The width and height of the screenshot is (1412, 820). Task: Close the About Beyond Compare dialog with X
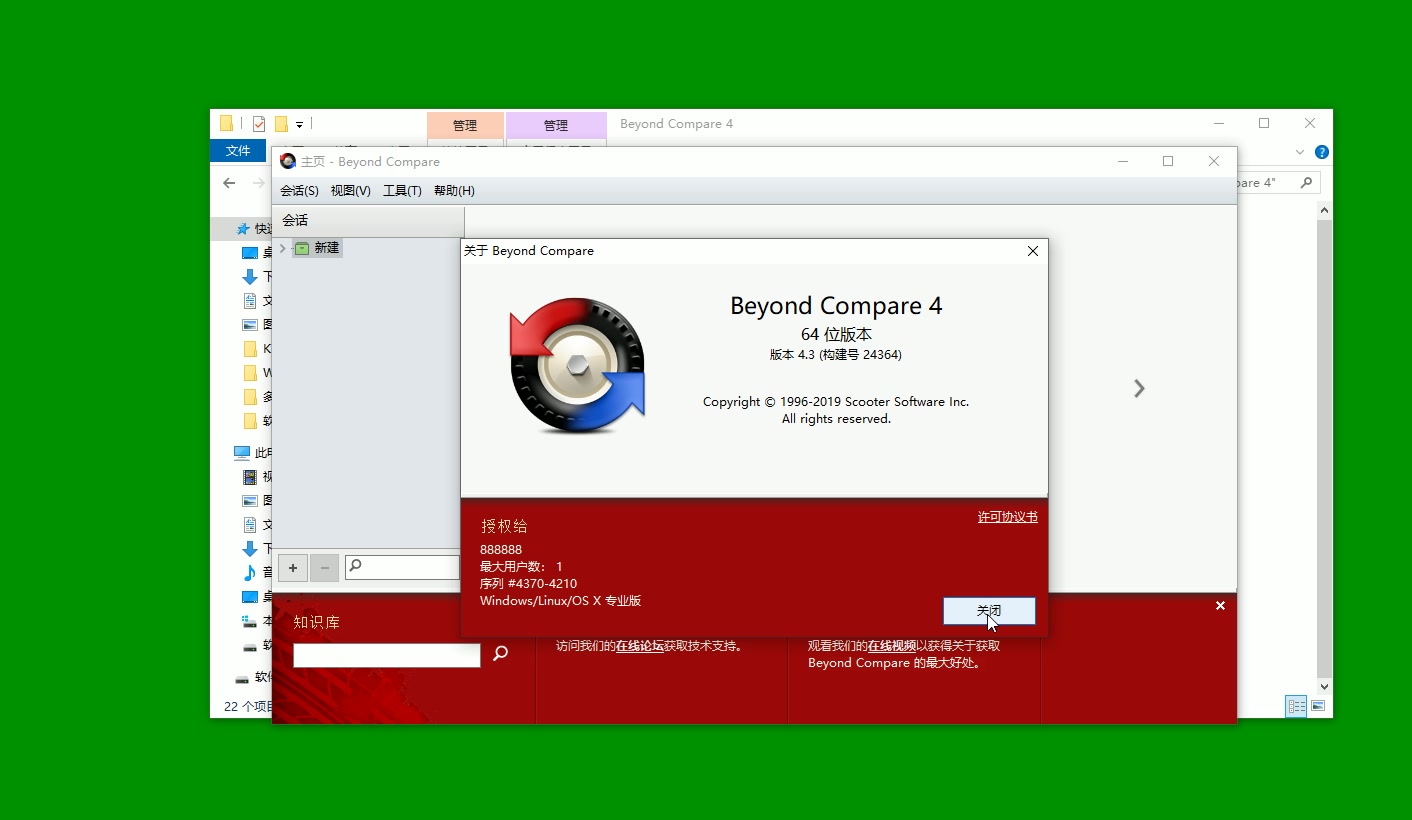pyautogui.click(x=1033, y=251)
